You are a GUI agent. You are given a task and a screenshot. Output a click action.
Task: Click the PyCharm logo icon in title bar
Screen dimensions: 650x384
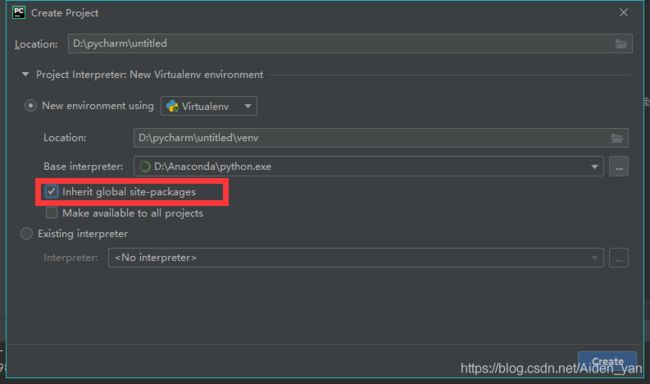tap(19, 12)
